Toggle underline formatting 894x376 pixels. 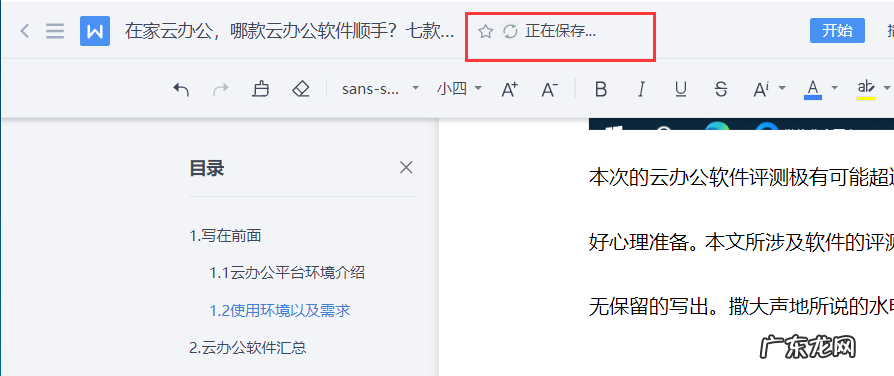[x=680, y=89]
